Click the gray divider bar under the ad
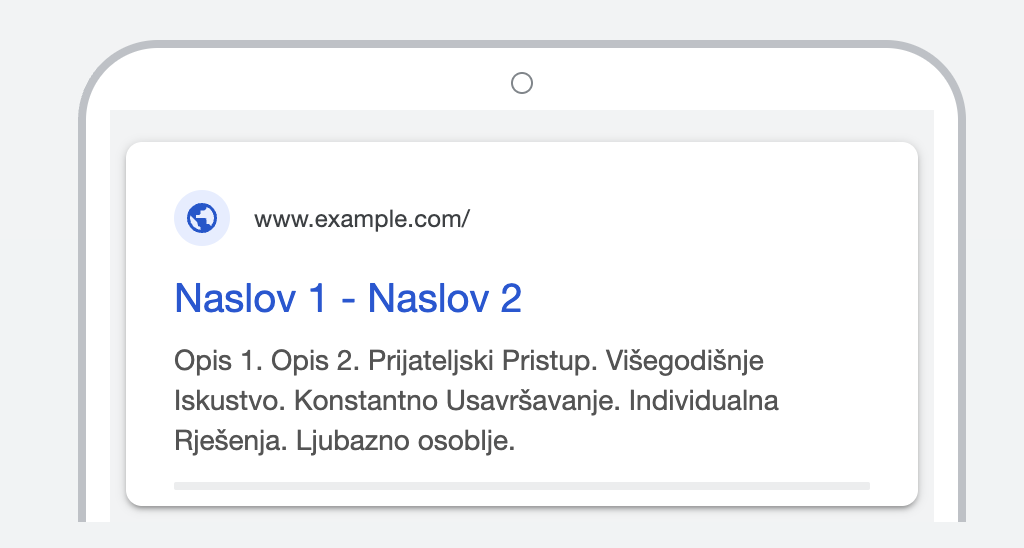 point(521,486)
